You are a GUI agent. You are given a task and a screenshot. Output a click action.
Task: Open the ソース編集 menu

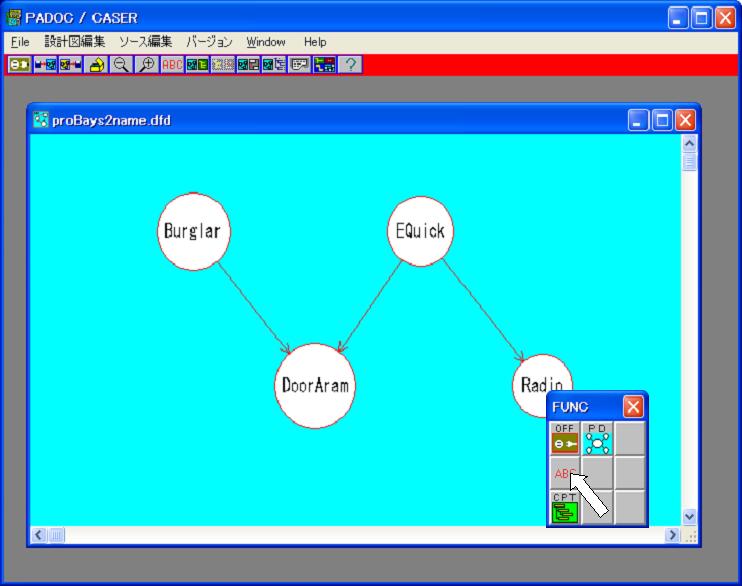point(145,42)
